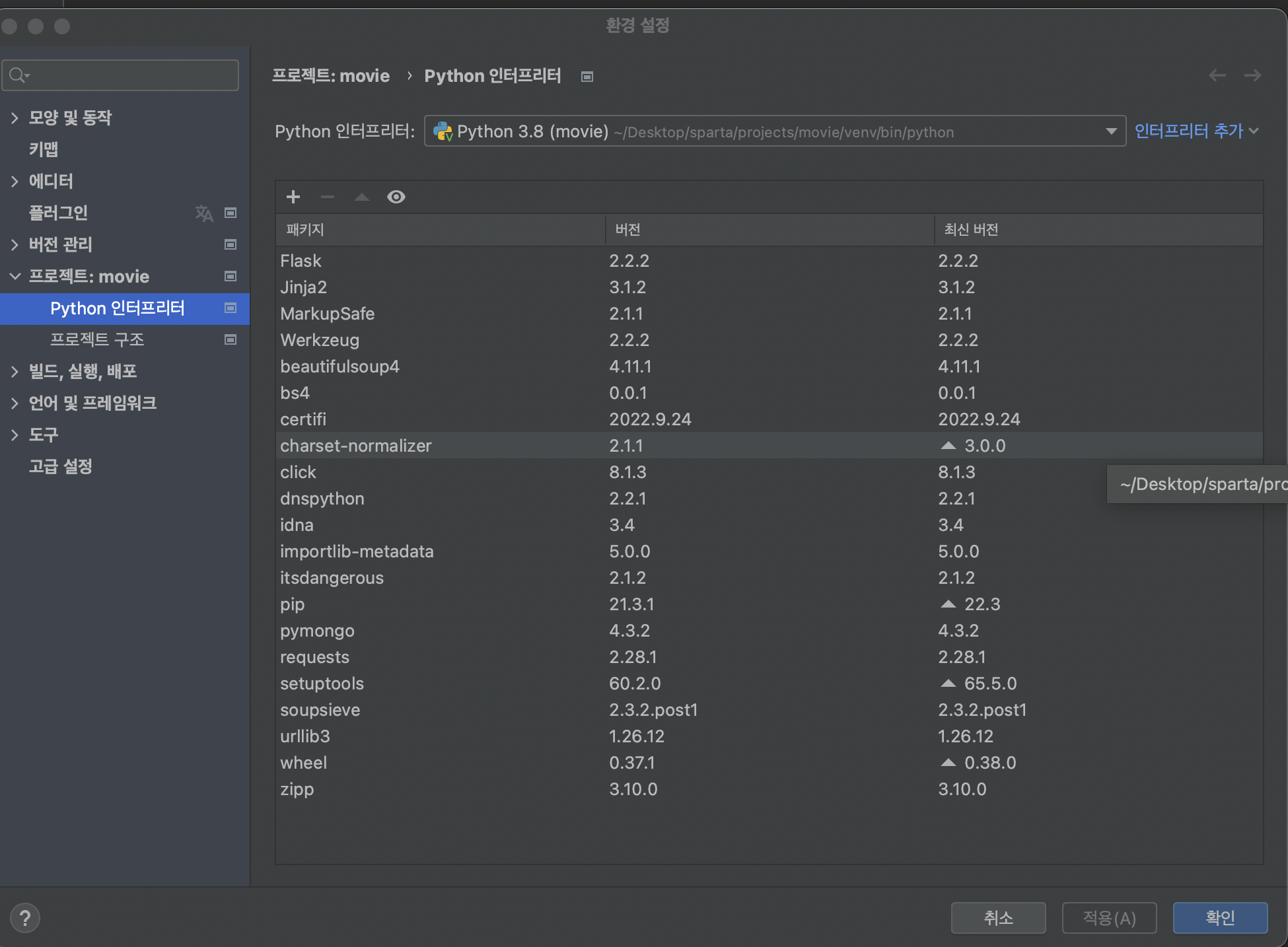This screenshot has height=947, width=1288.
Task: Select the charset-normalizer package row
Action: pyautogui.click(x=769, y=446)
